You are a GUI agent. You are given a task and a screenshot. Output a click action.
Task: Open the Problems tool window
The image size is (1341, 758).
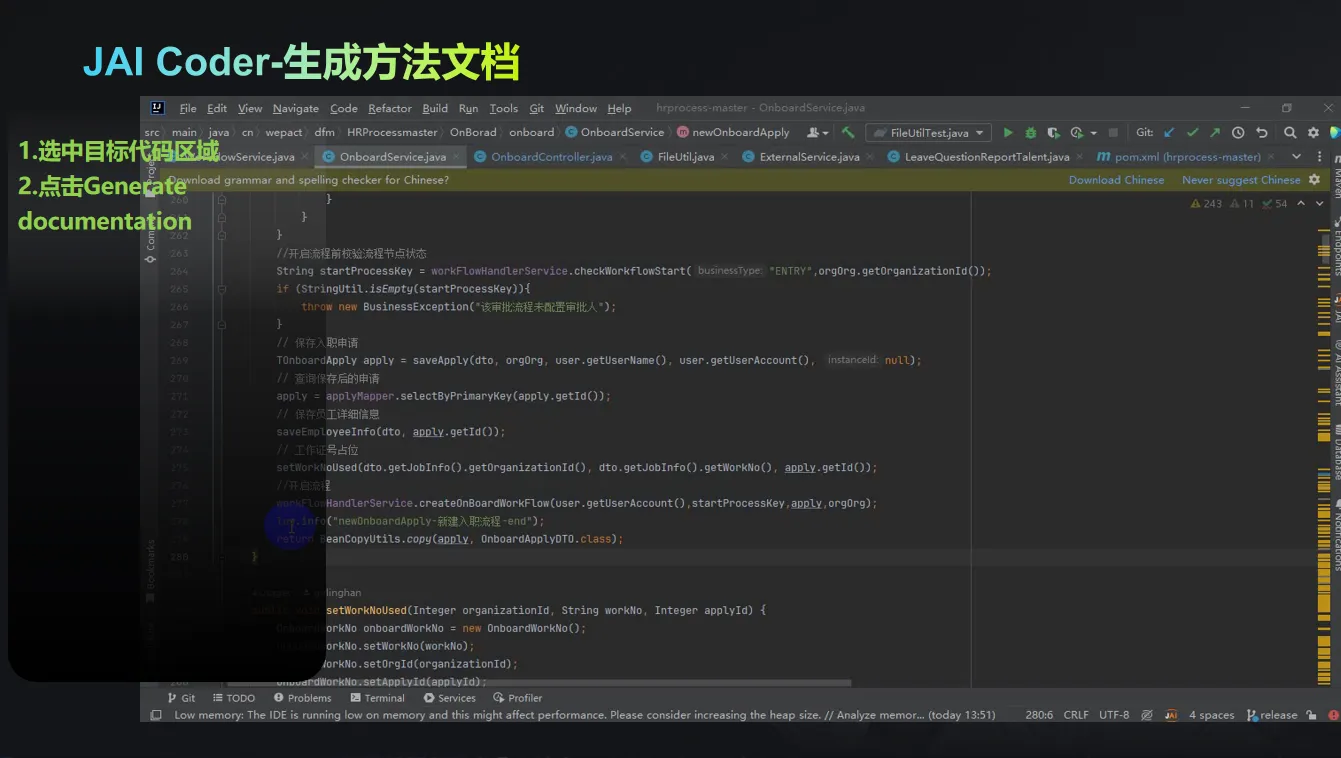(x=302, y=698)
